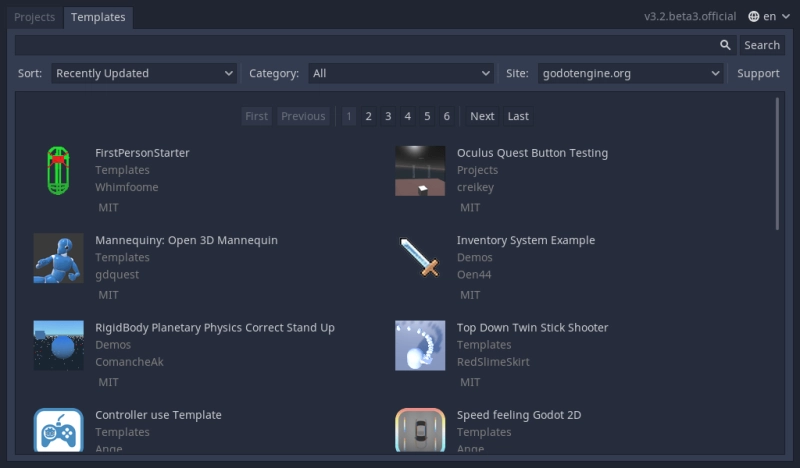Click Templates category under Top Down Twin Stick

coord(484,344)
